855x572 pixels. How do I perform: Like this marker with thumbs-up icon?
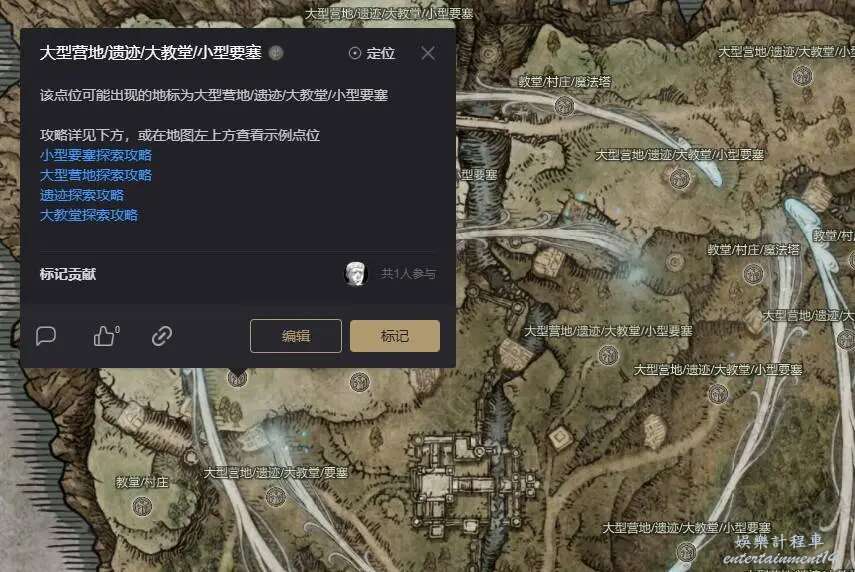coord(106,335)
